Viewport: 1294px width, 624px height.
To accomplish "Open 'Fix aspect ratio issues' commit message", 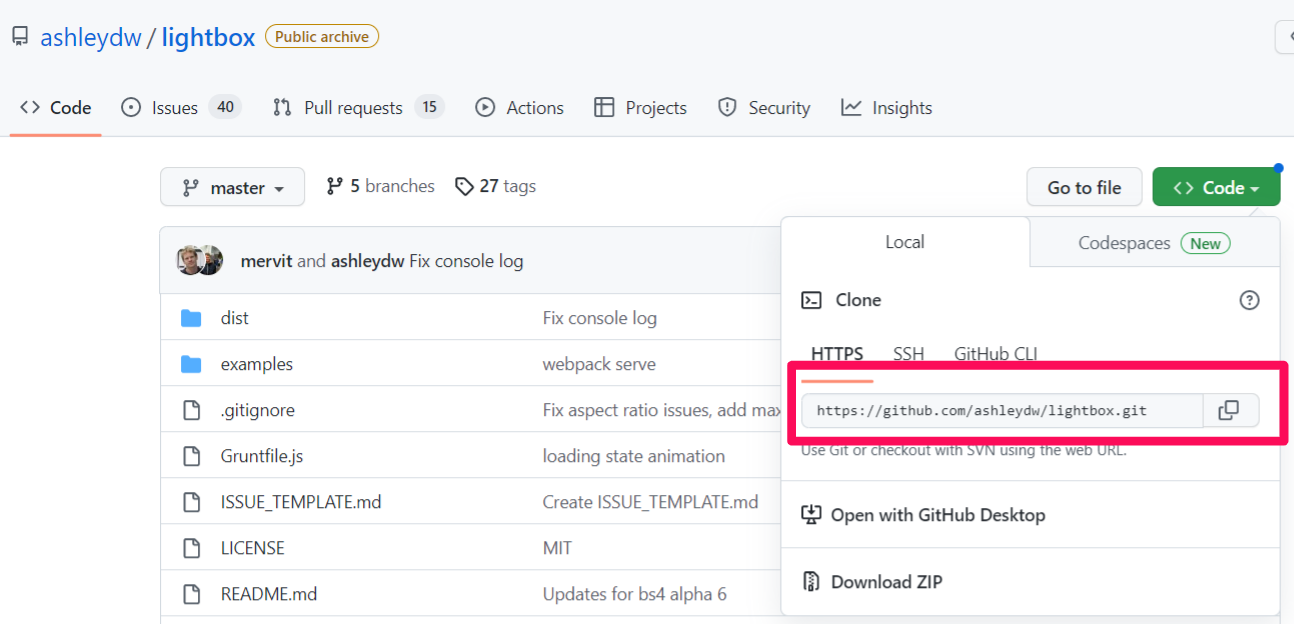I will tap(661, 410).
